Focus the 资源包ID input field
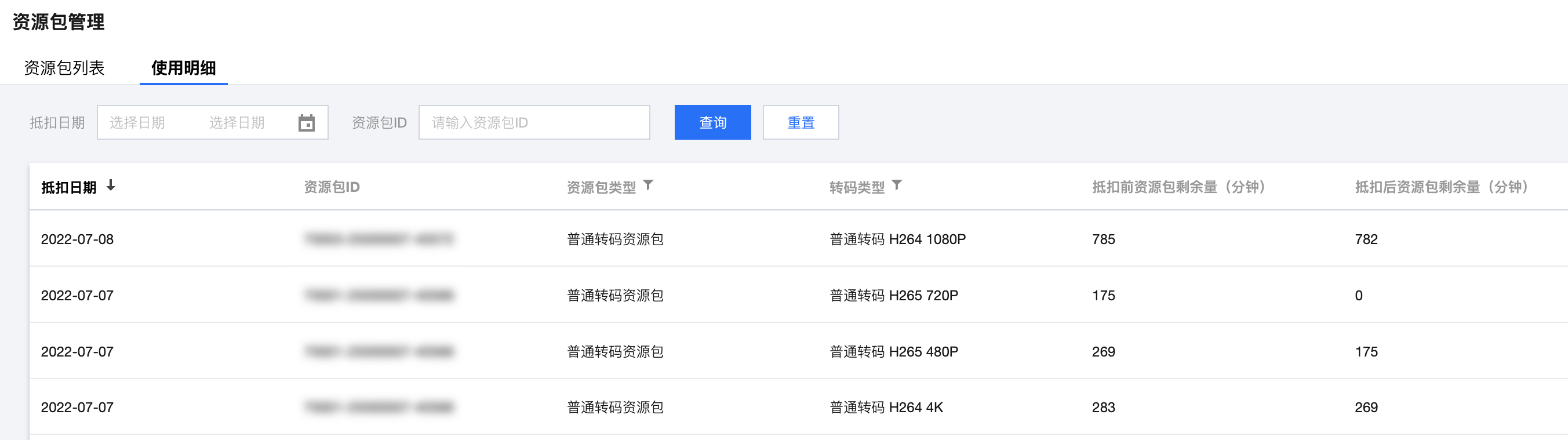The image size is (1568, 440). pos(534,123)
